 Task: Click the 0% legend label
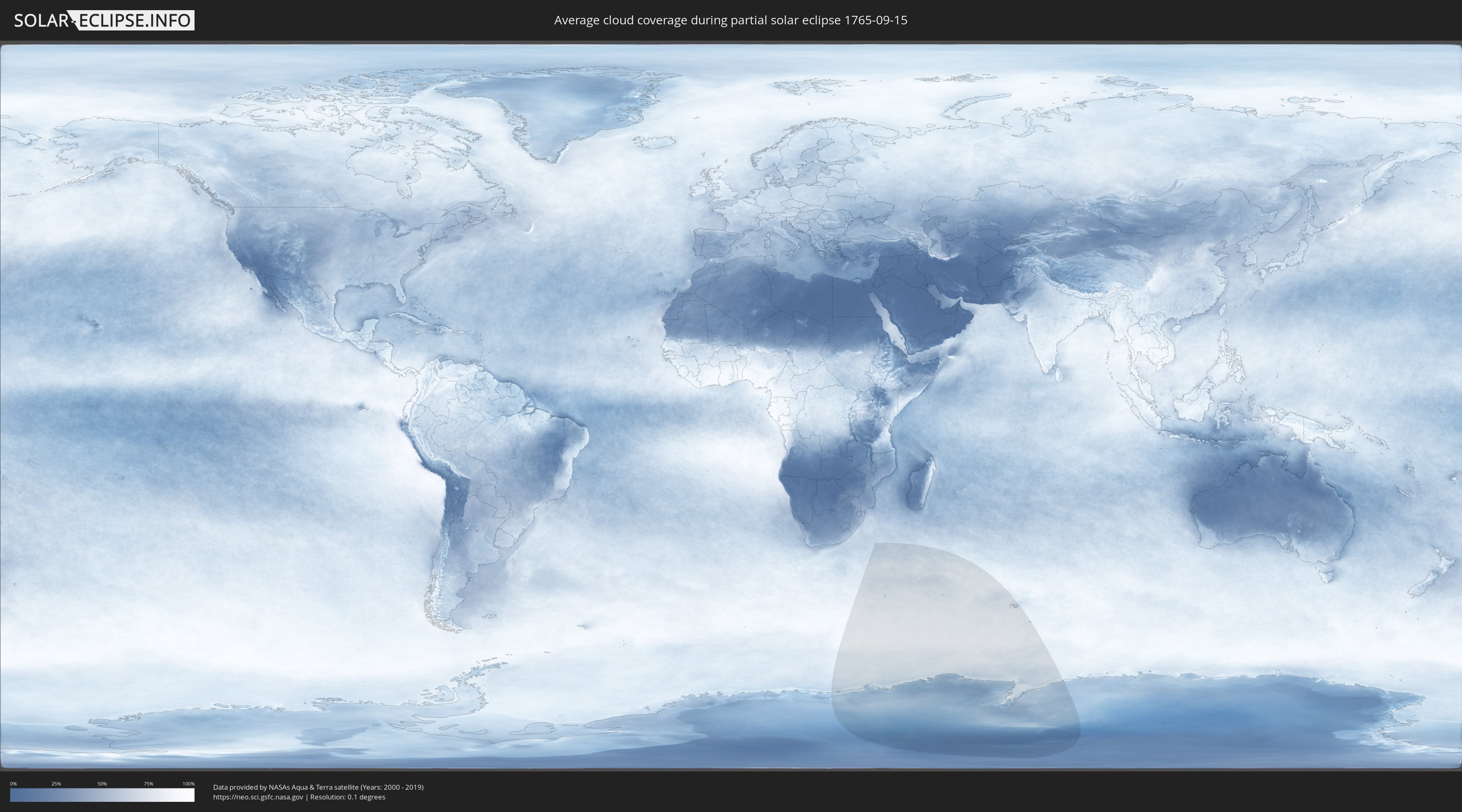pos(13,784)
